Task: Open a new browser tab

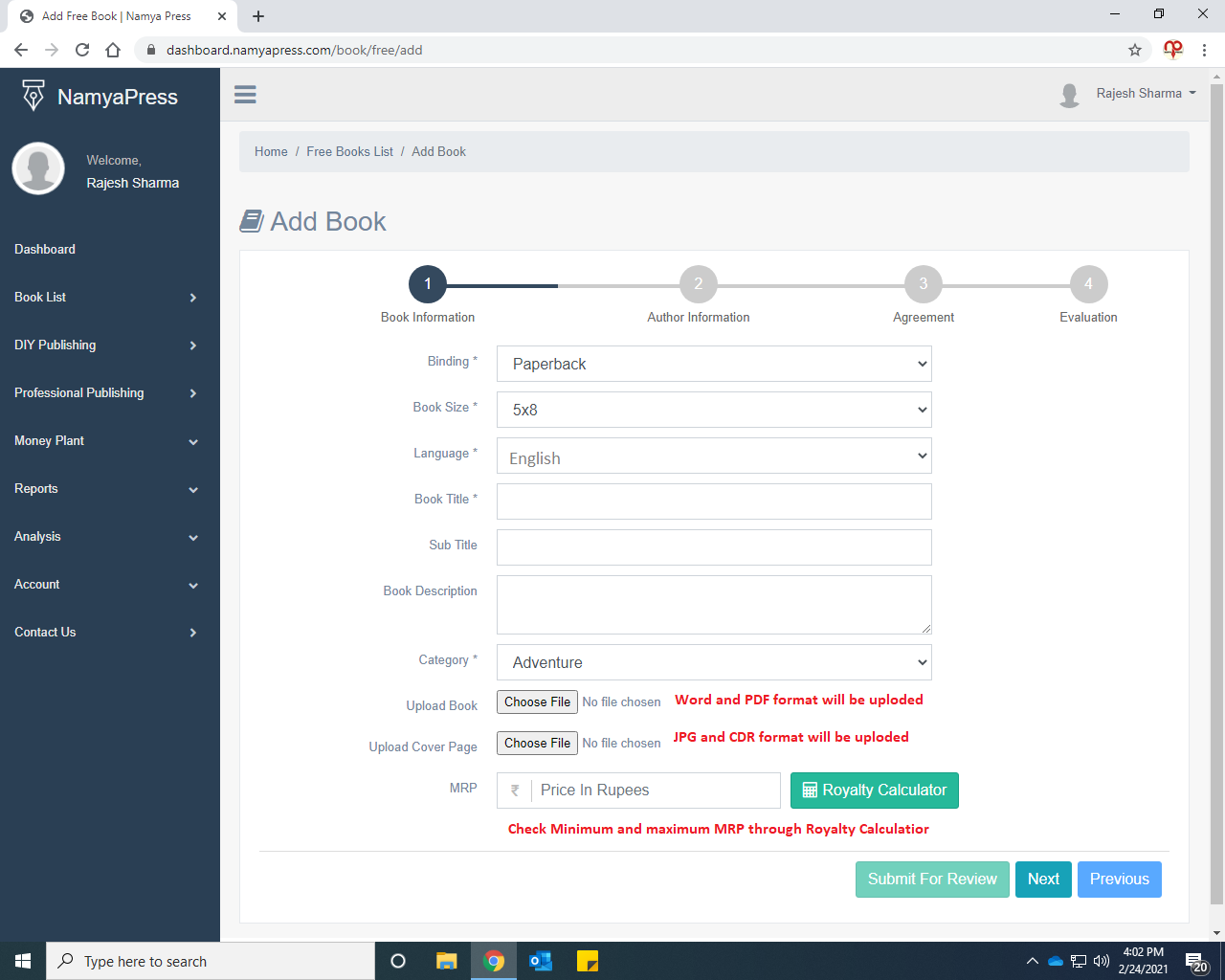Action: [258, 16]
